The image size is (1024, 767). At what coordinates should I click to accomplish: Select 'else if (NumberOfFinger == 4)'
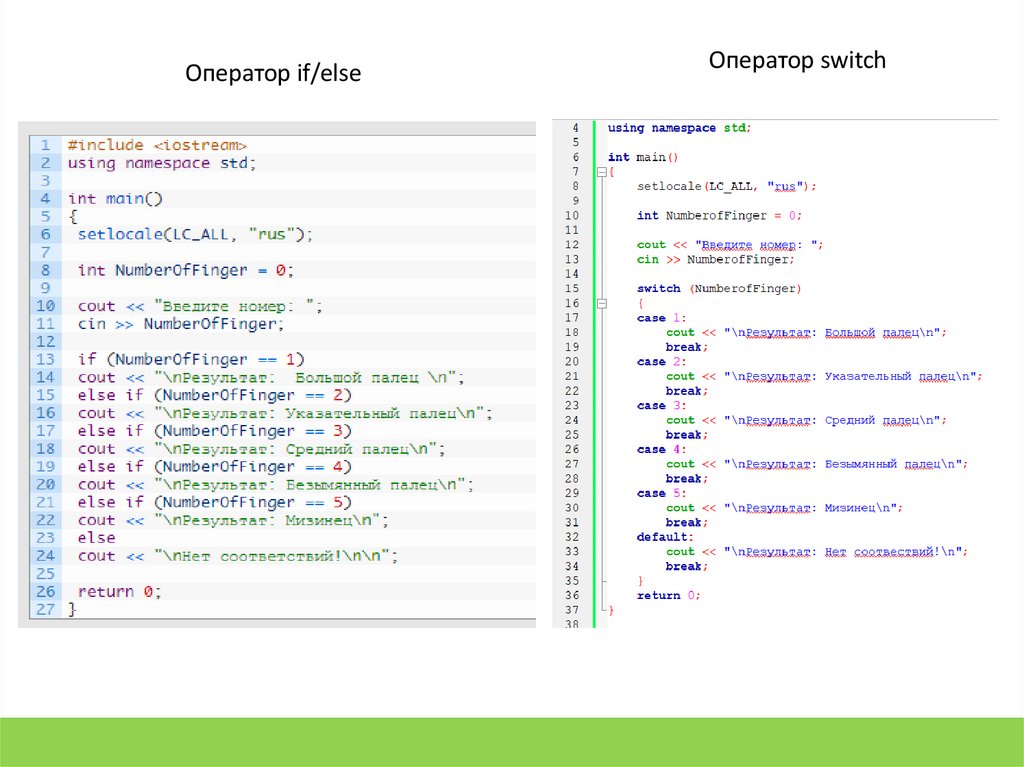(x=214, y=466)
